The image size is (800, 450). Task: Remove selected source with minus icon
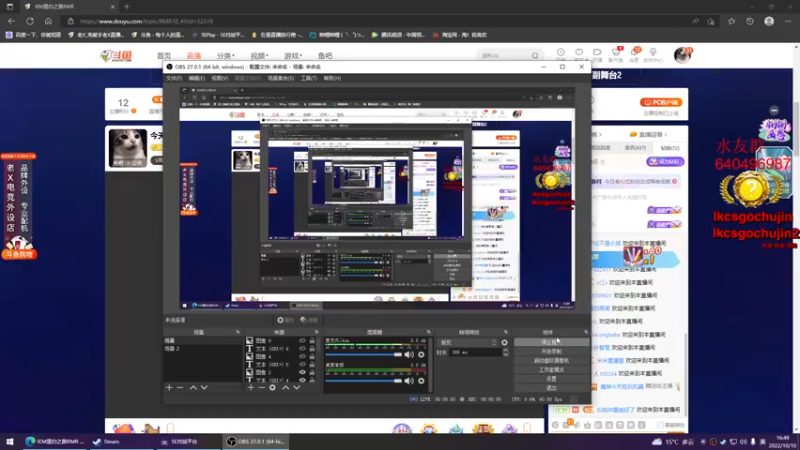click(261, 388)
